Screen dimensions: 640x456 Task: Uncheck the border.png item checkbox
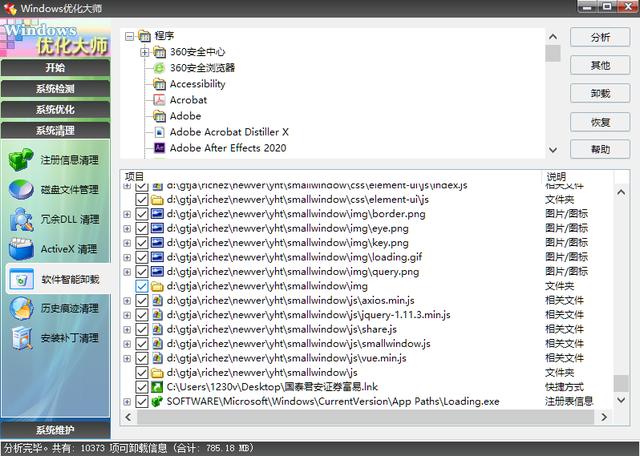point(142,214)
